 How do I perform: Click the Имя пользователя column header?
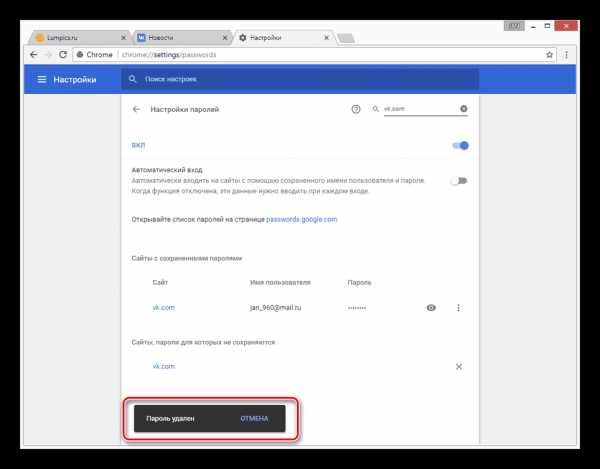point(280,282)
